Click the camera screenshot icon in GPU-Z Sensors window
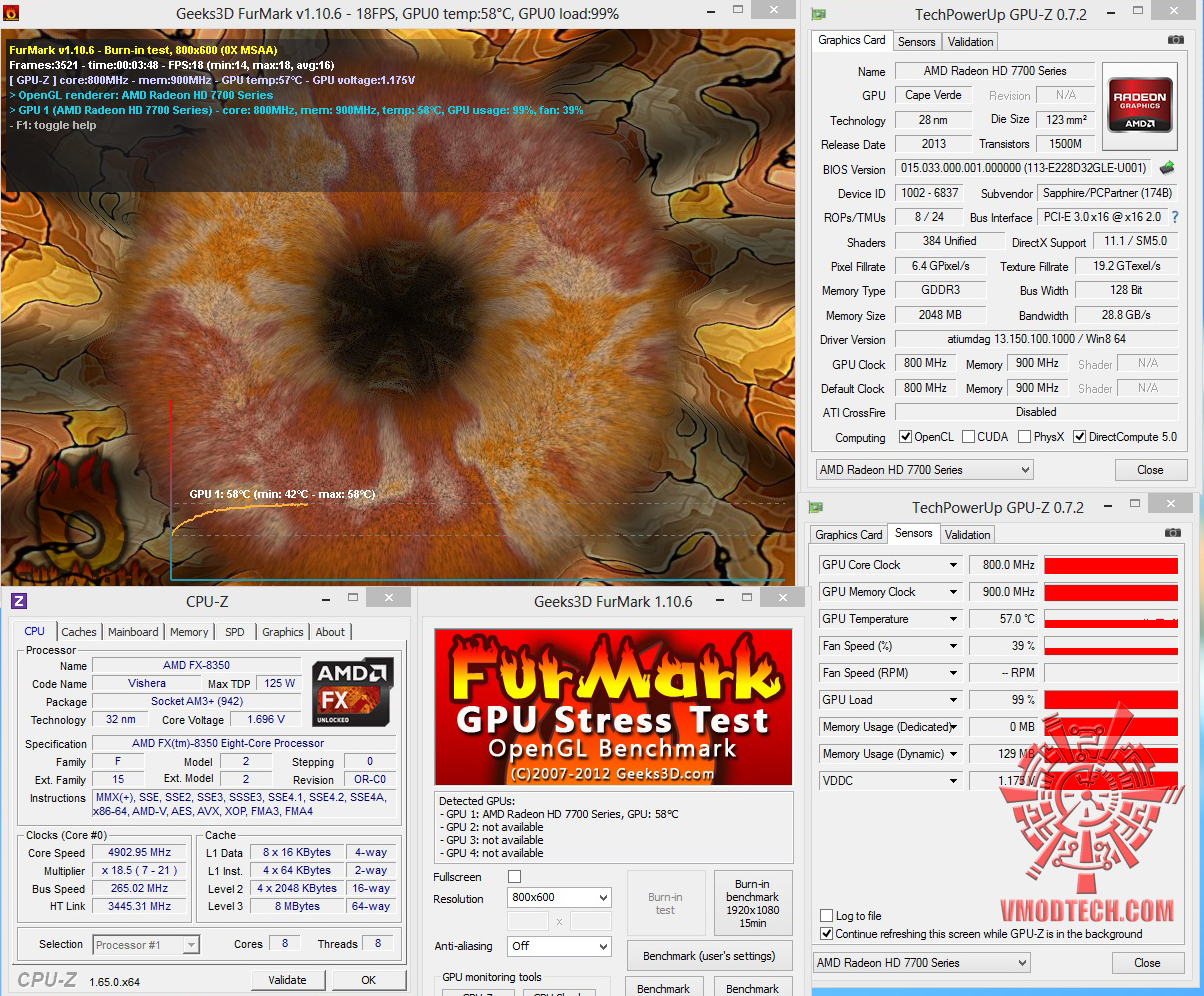This screenshot has height=996, width=1204. point(1175,533)
